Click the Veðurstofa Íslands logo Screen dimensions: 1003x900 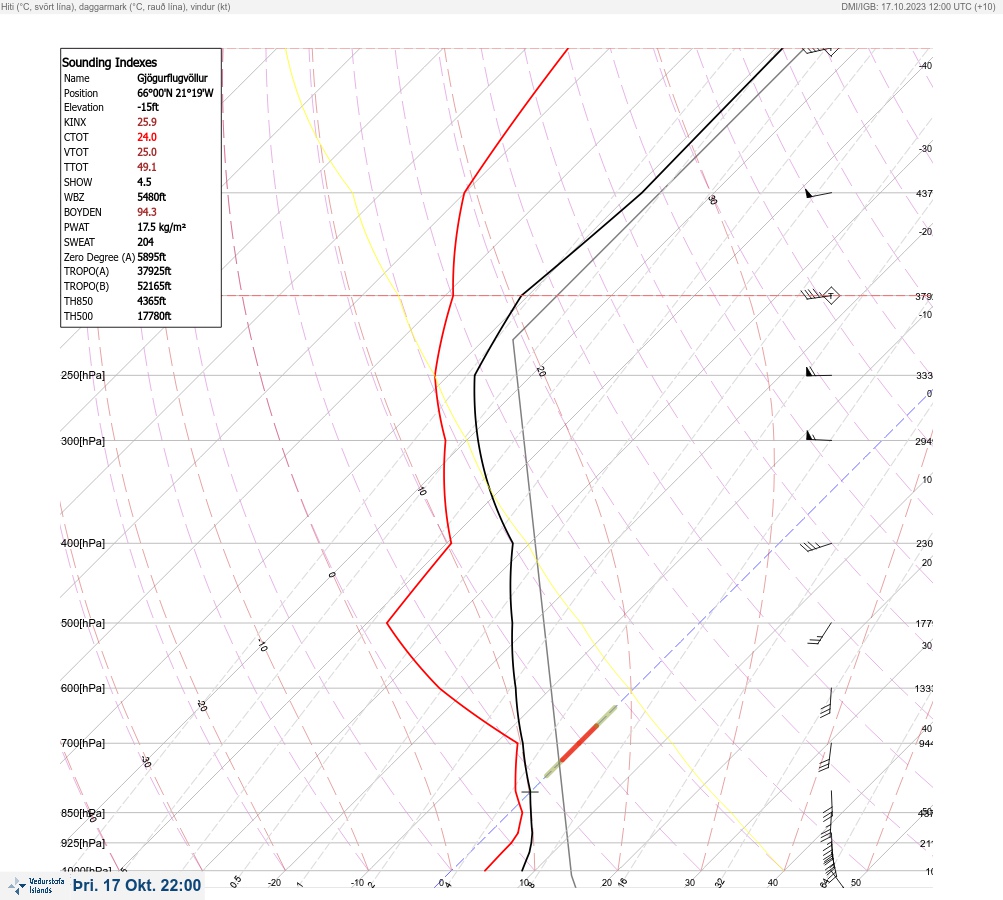point(36,886)
